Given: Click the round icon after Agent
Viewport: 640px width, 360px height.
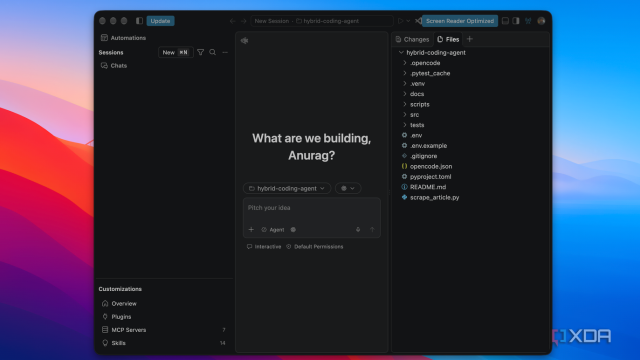Looking at the screenshot, I should (293, 230).
